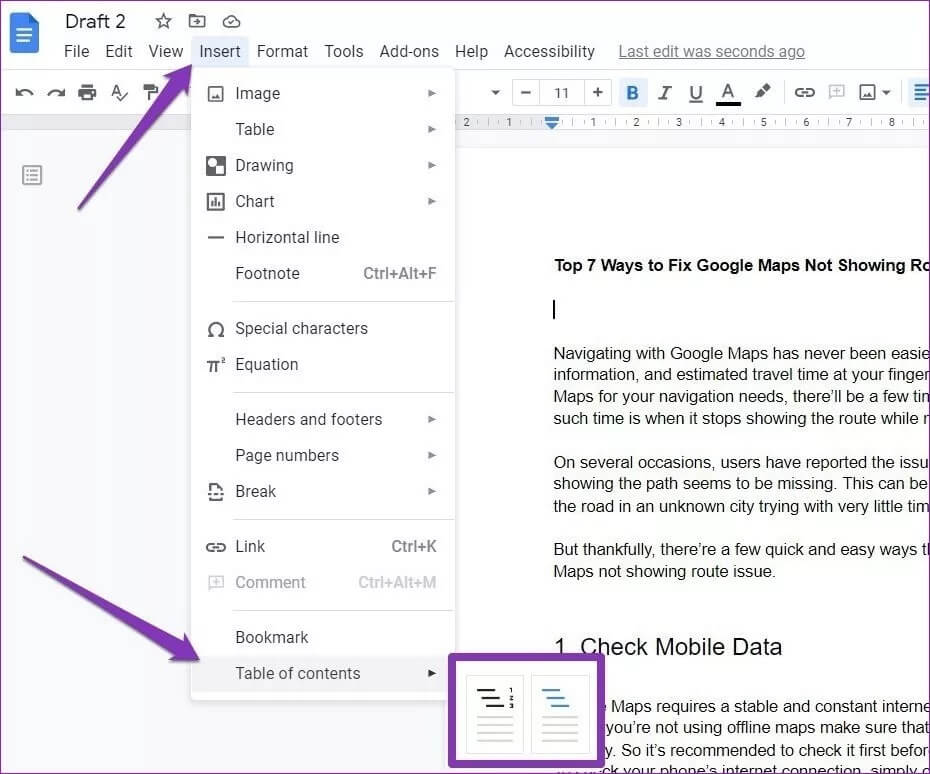The height and width of the screenshot is (774, 930).
Task: Open the text color picker
Action: pos(728,93)
